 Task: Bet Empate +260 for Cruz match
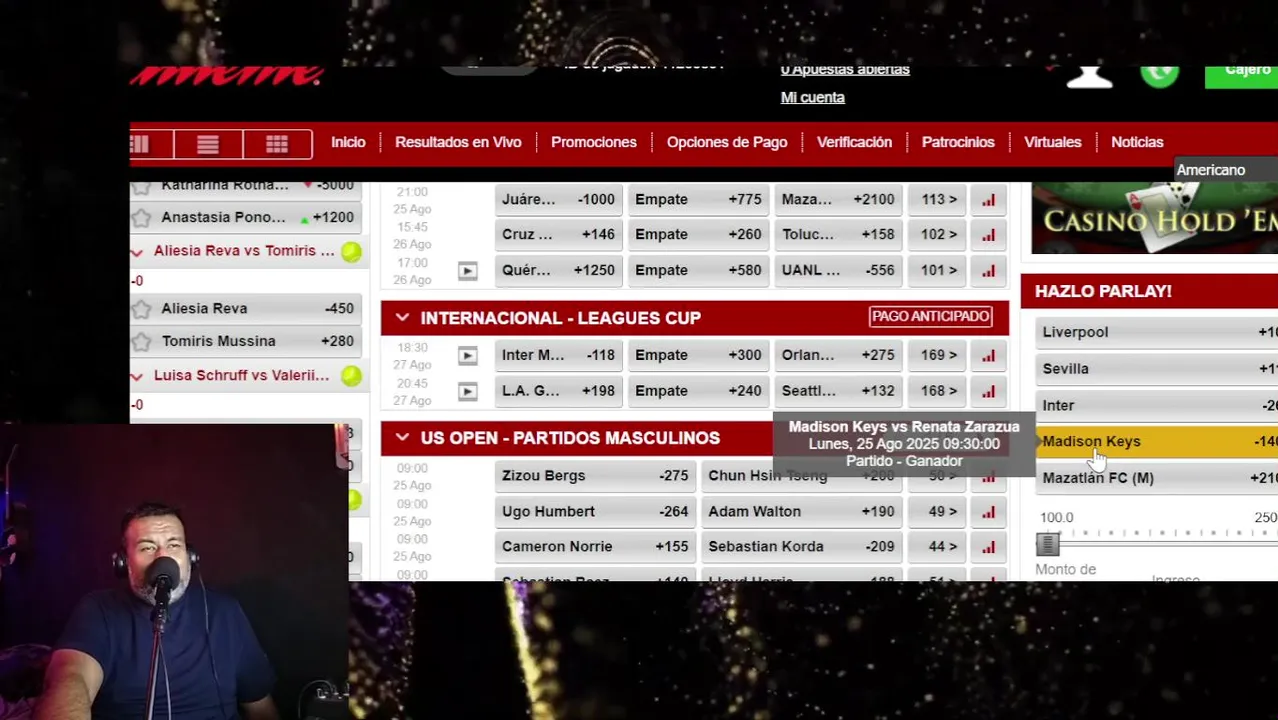point(698,235)
